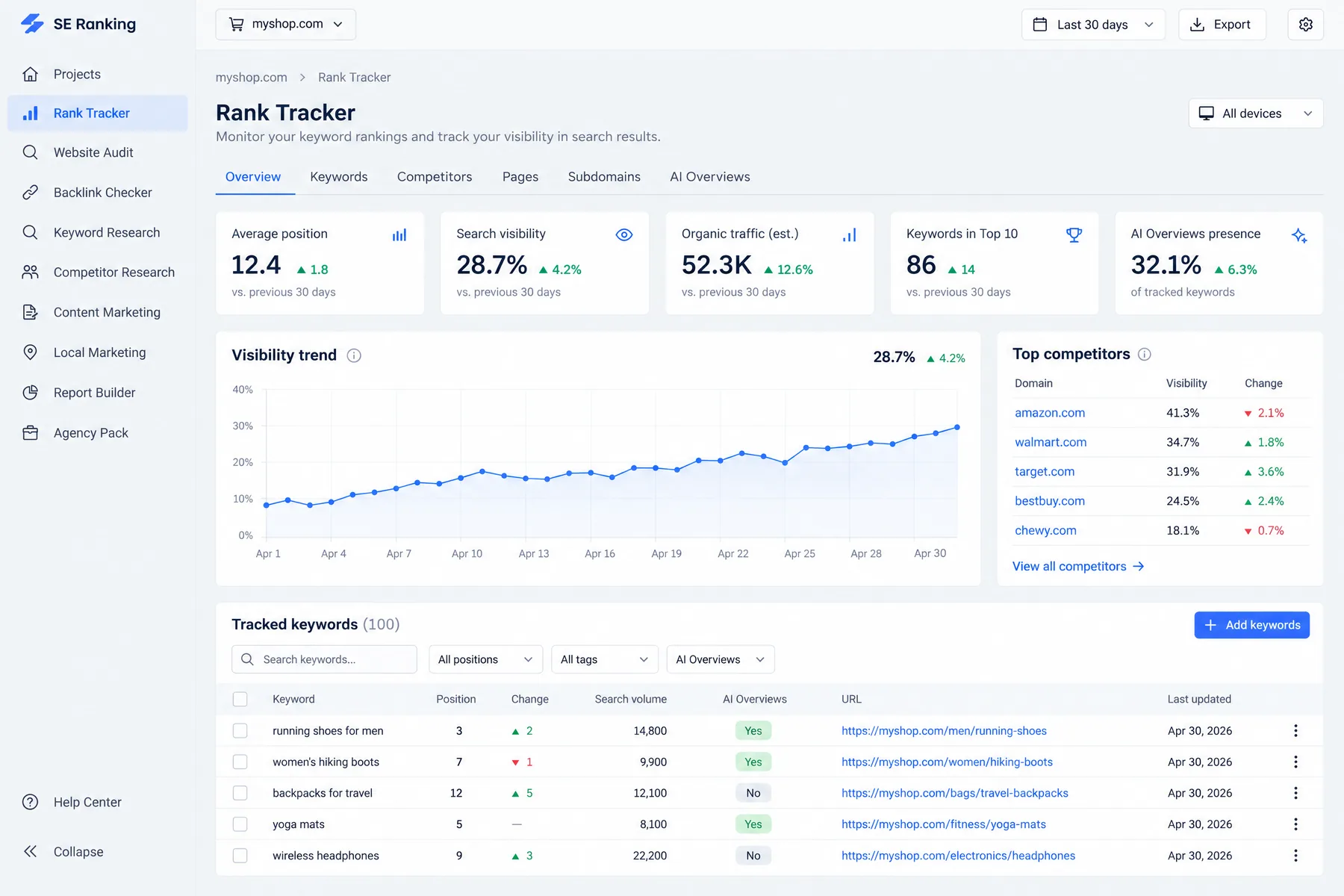The image size is (1344, 896).
Task: Switch to the Subdomains tab
Action: pos(604,177)
